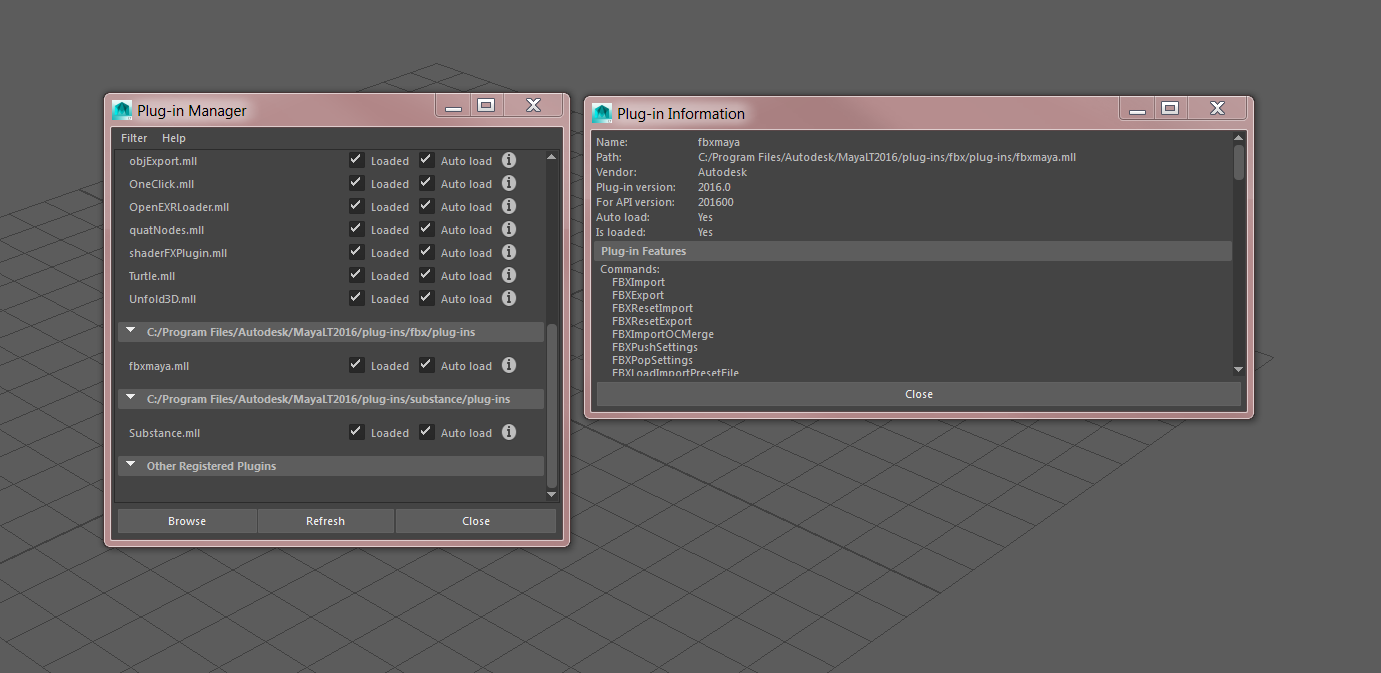
Task: Click the Browse button
Action: (x=187, y=520)
